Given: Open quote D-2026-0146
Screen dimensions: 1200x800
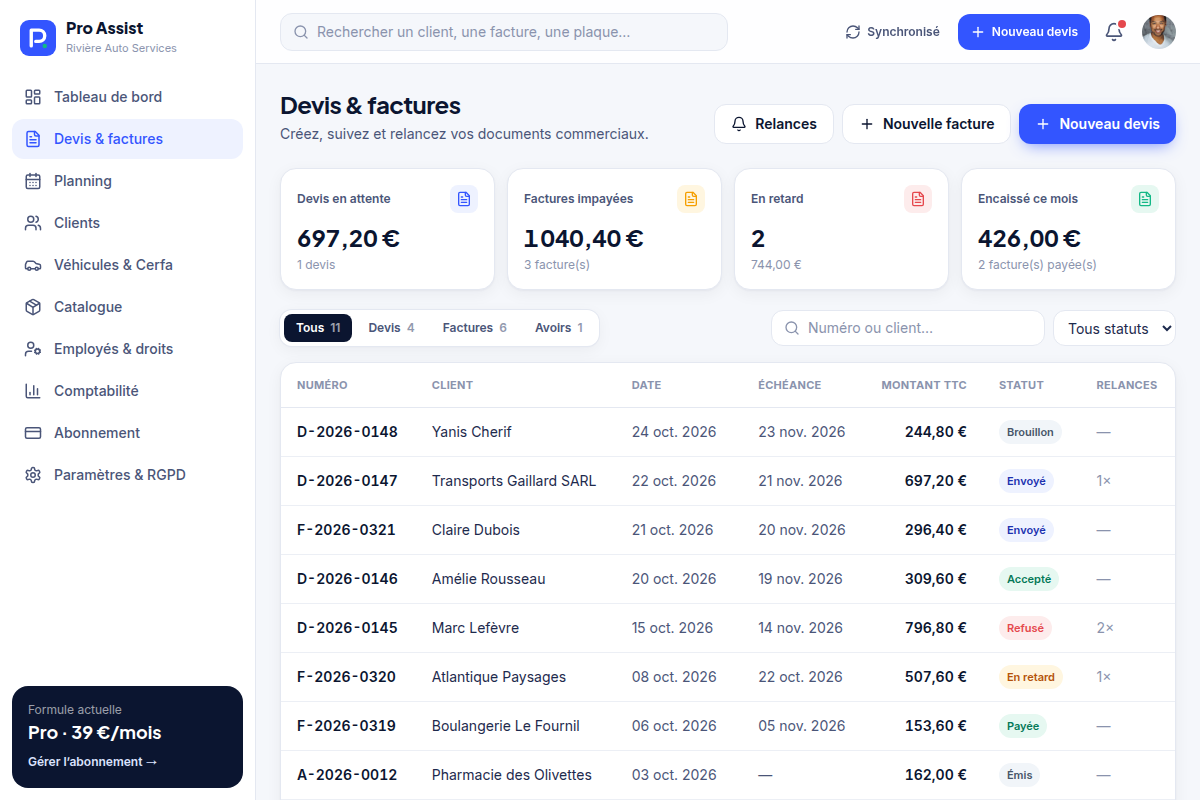Looking at the screenshot, I should (347, 579).
